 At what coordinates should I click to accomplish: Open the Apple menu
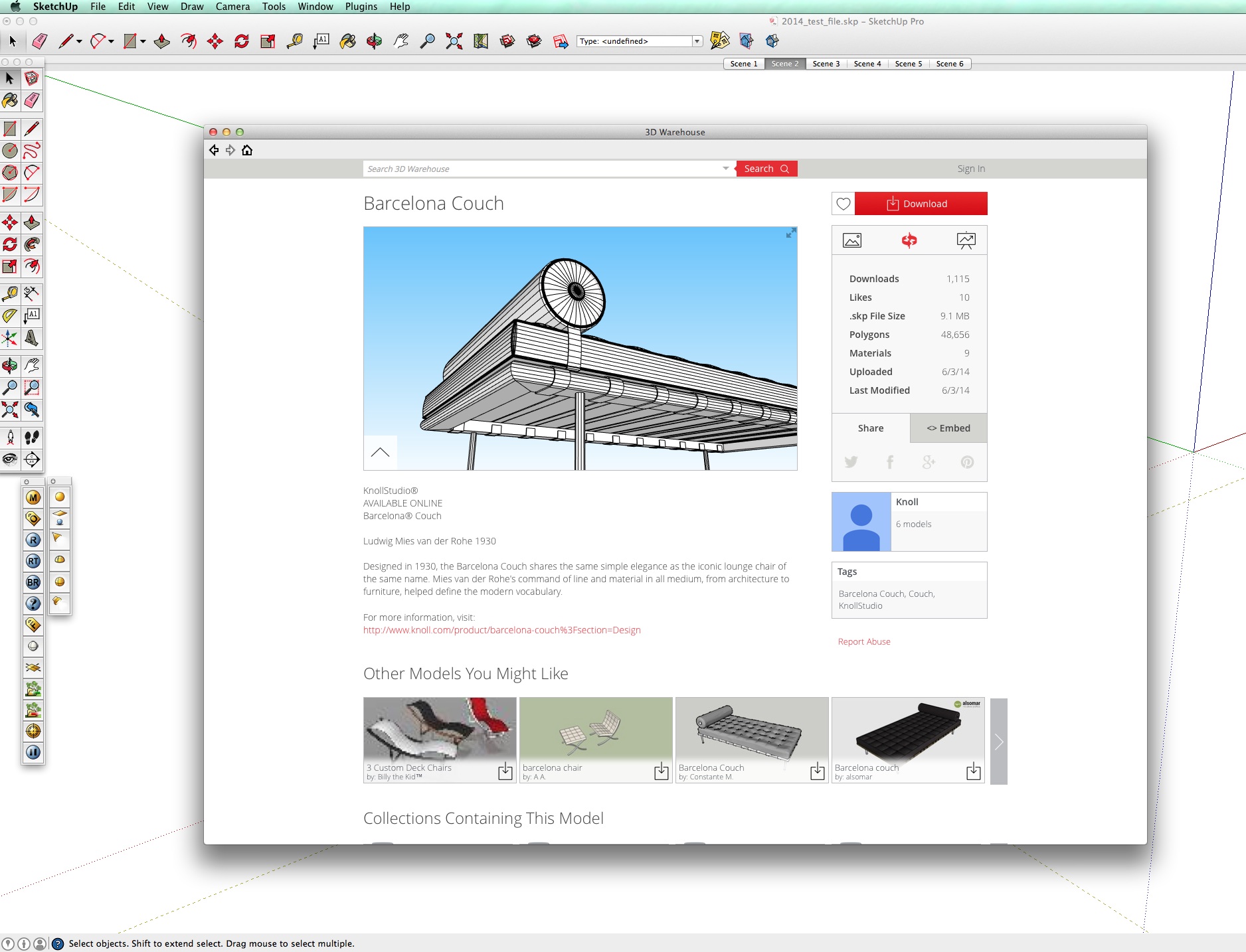pyautogui.click(x=15, y=7)
